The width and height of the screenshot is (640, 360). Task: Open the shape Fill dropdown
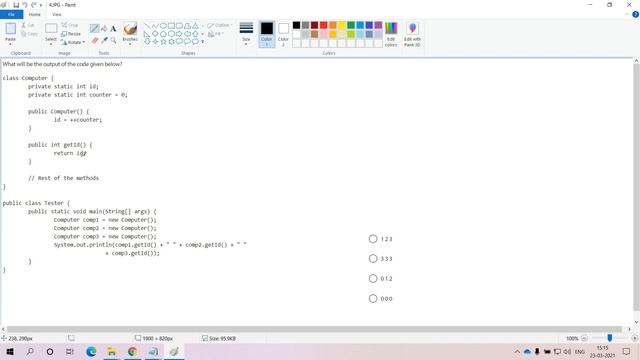point(216,34)
